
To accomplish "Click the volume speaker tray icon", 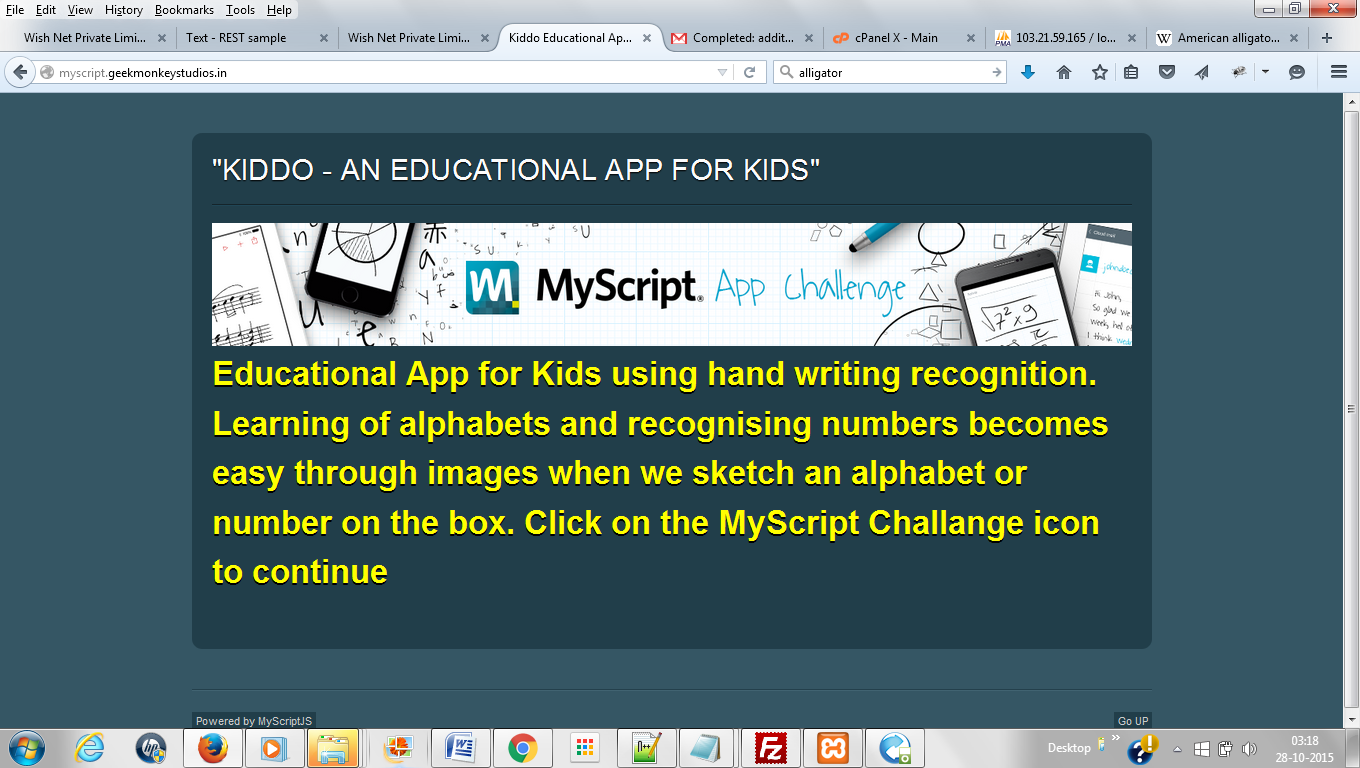I will click(1249, 749).
